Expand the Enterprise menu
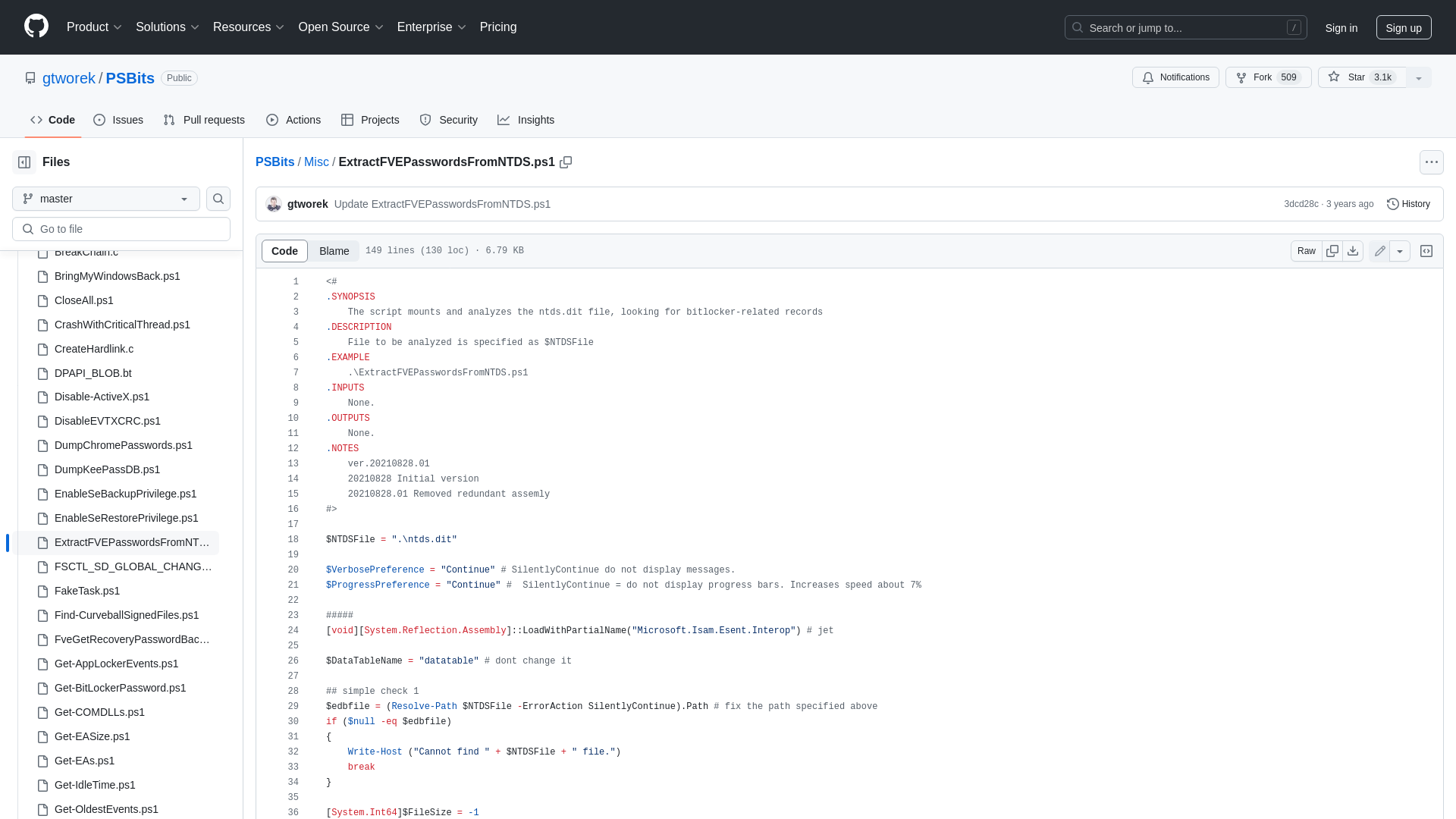This screenshot has width=1456, height=819. click(431, 27)
